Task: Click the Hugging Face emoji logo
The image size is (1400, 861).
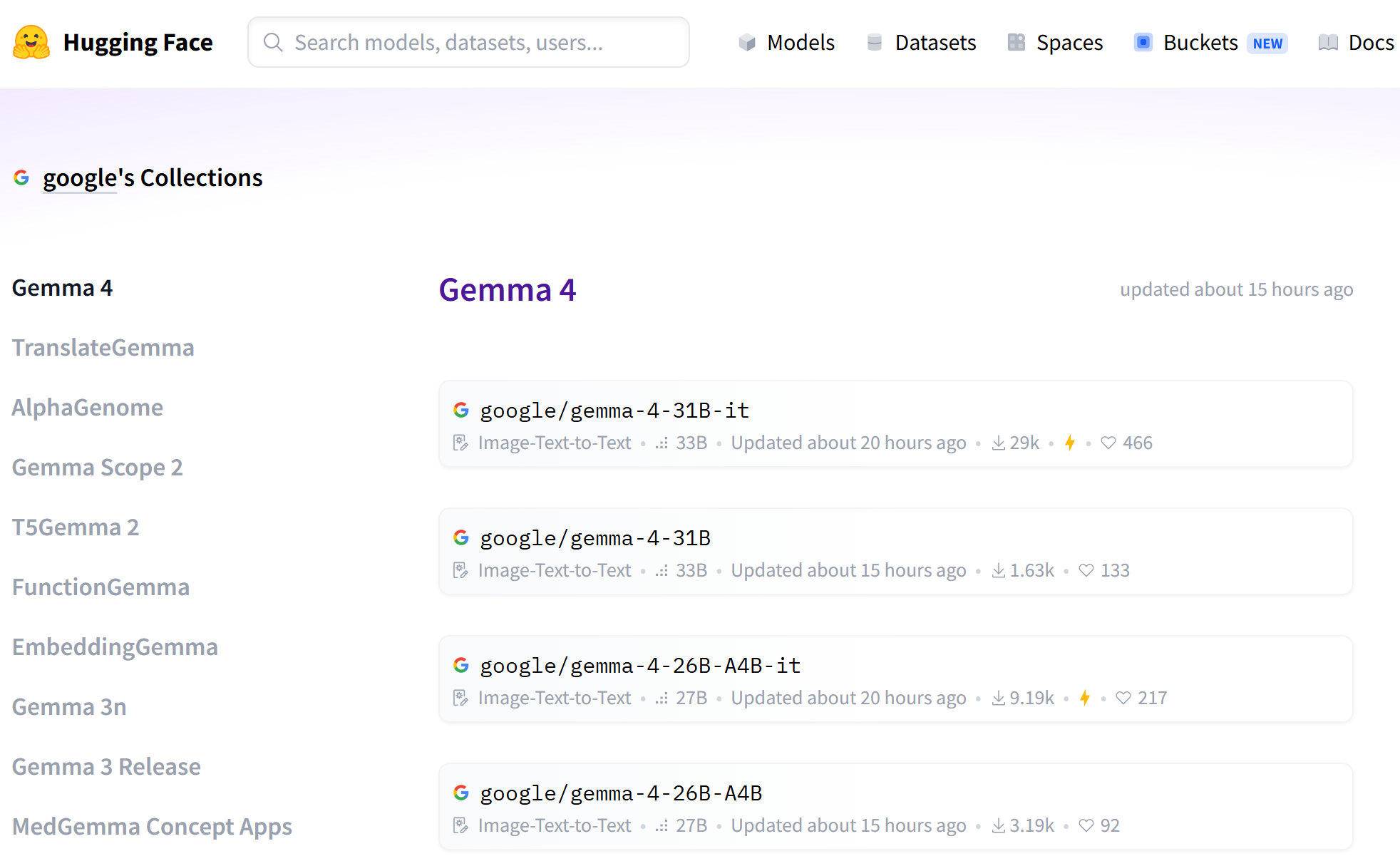Action: click(x=31, y=42)
